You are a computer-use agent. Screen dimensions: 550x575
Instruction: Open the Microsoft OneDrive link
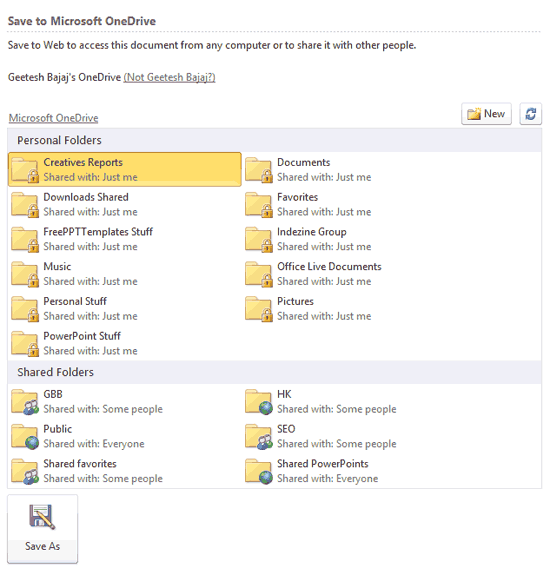(54, 118)
